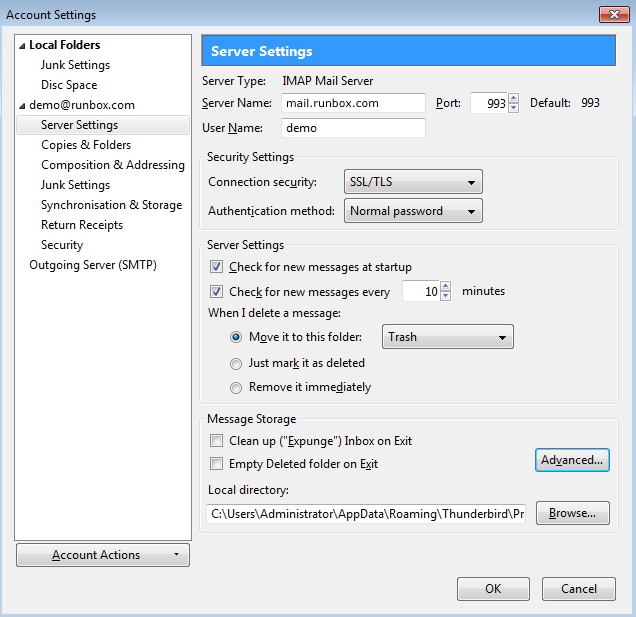Open the Authentication method dropdown
This screenshot has width=636, height=617.
[414, 211]
